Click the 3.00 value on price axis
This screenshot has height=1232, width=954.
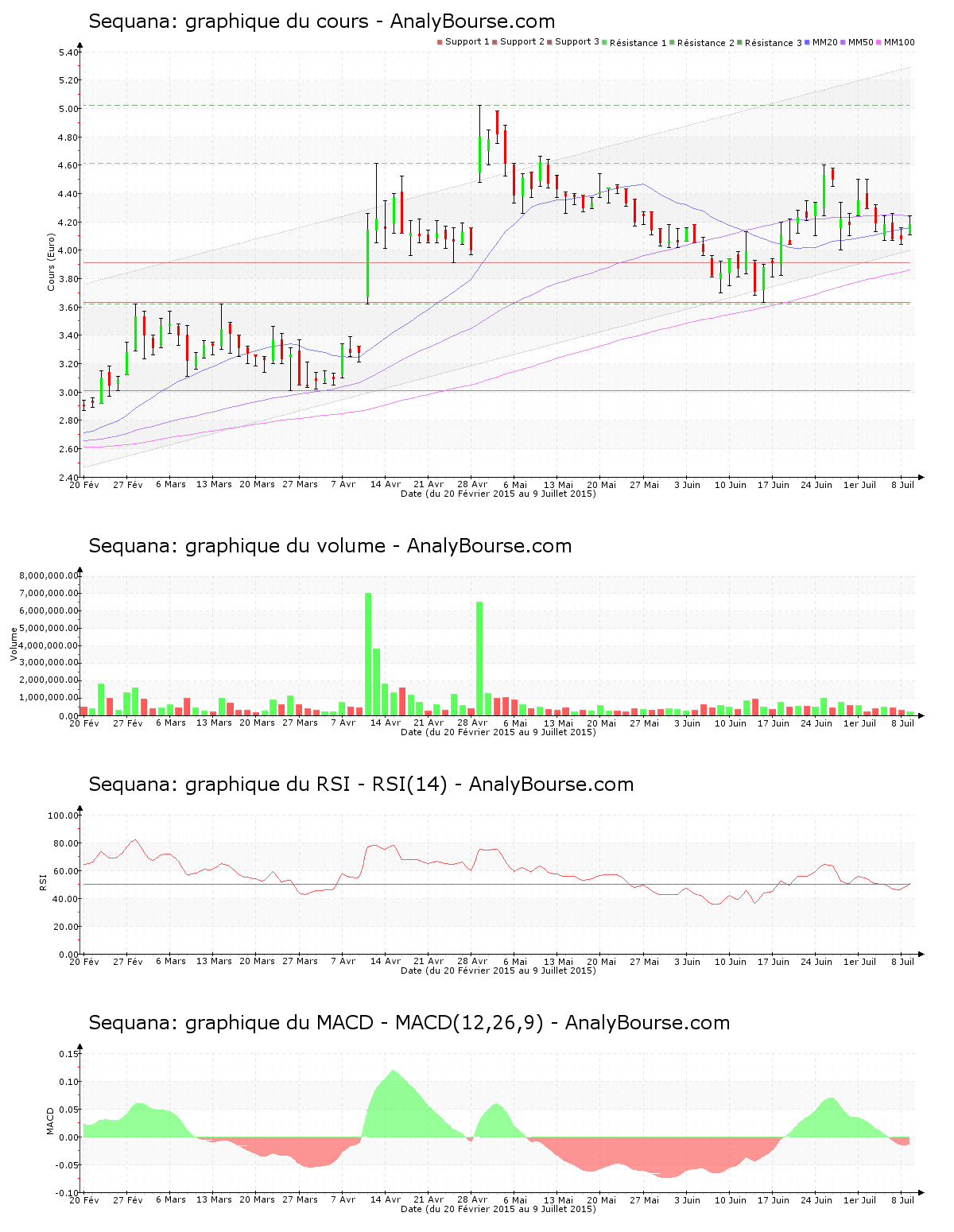pos(68,393)
